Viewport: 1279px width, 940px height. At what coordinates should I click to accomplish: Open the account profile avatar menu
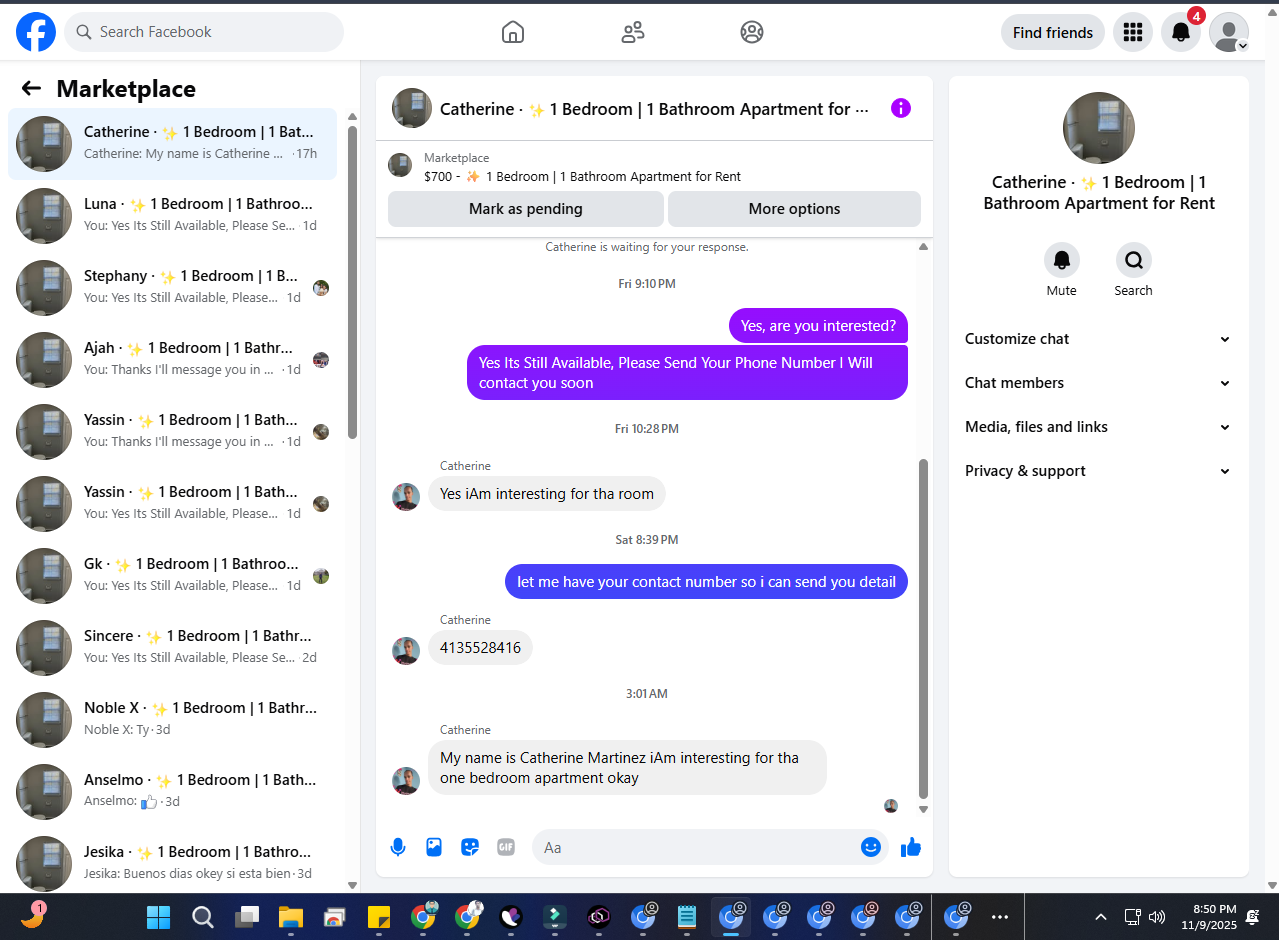1229,32
